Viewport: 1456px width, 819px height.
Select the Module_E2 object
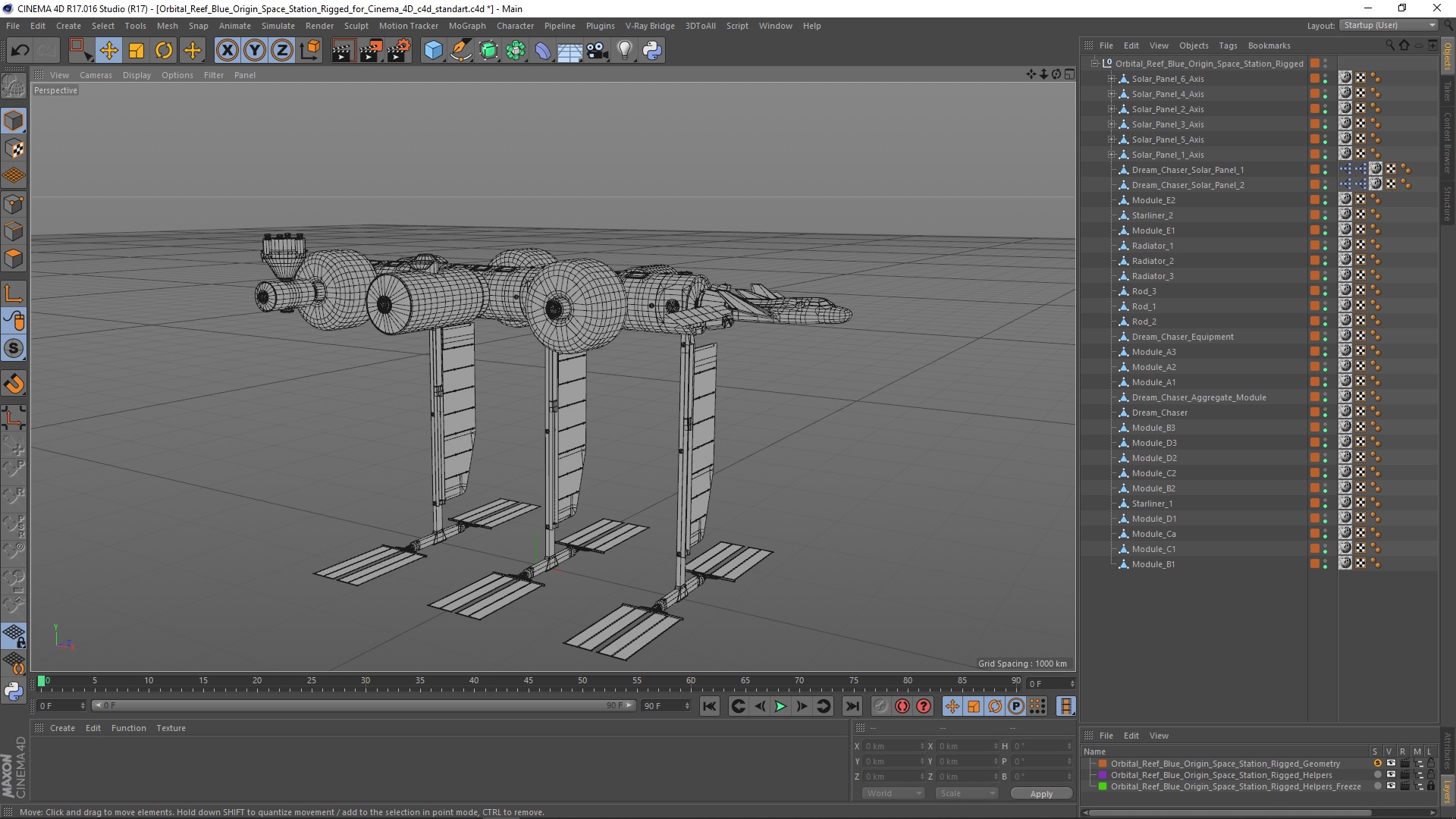[1153, 200]
